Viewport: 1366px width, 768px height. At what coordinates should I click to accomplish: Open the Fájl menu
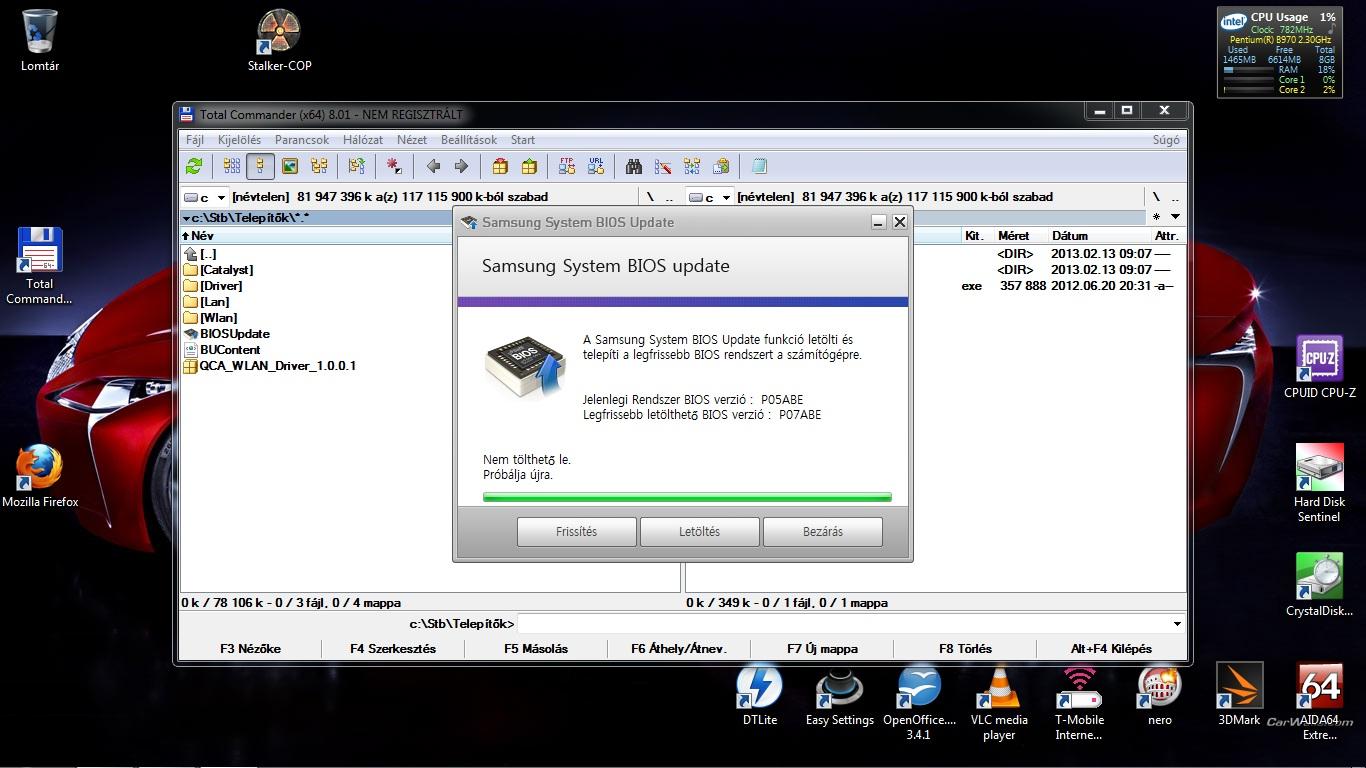[195, 140]
